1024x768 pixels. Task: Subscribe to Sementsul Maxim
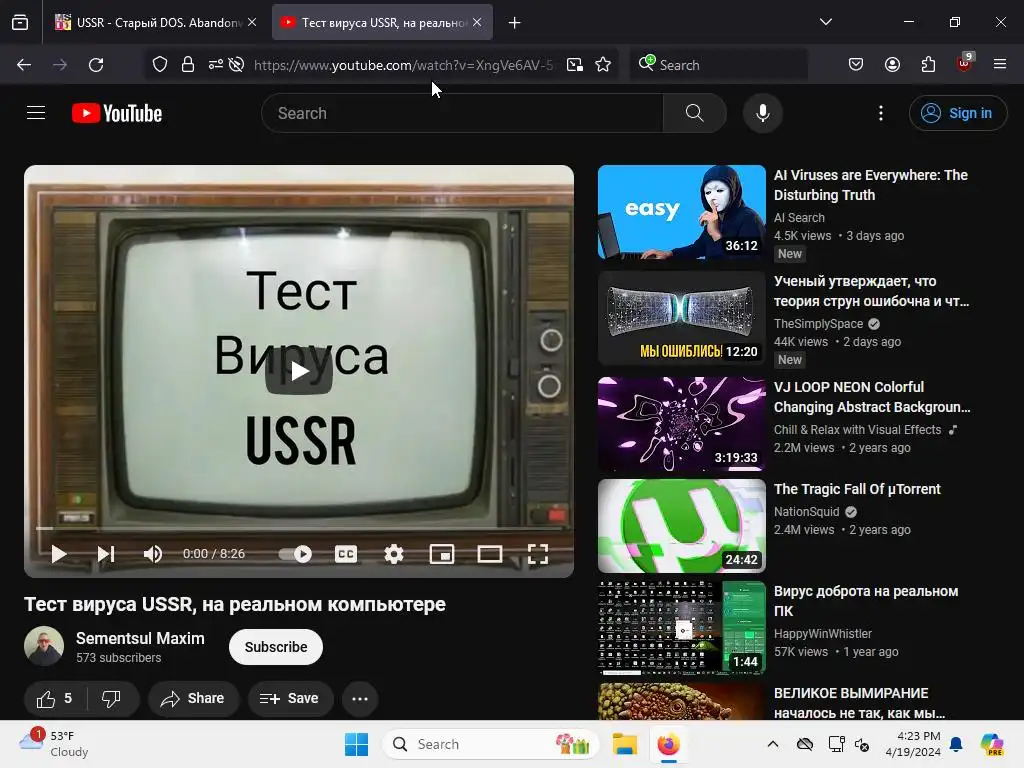click(x=276, y=647)
